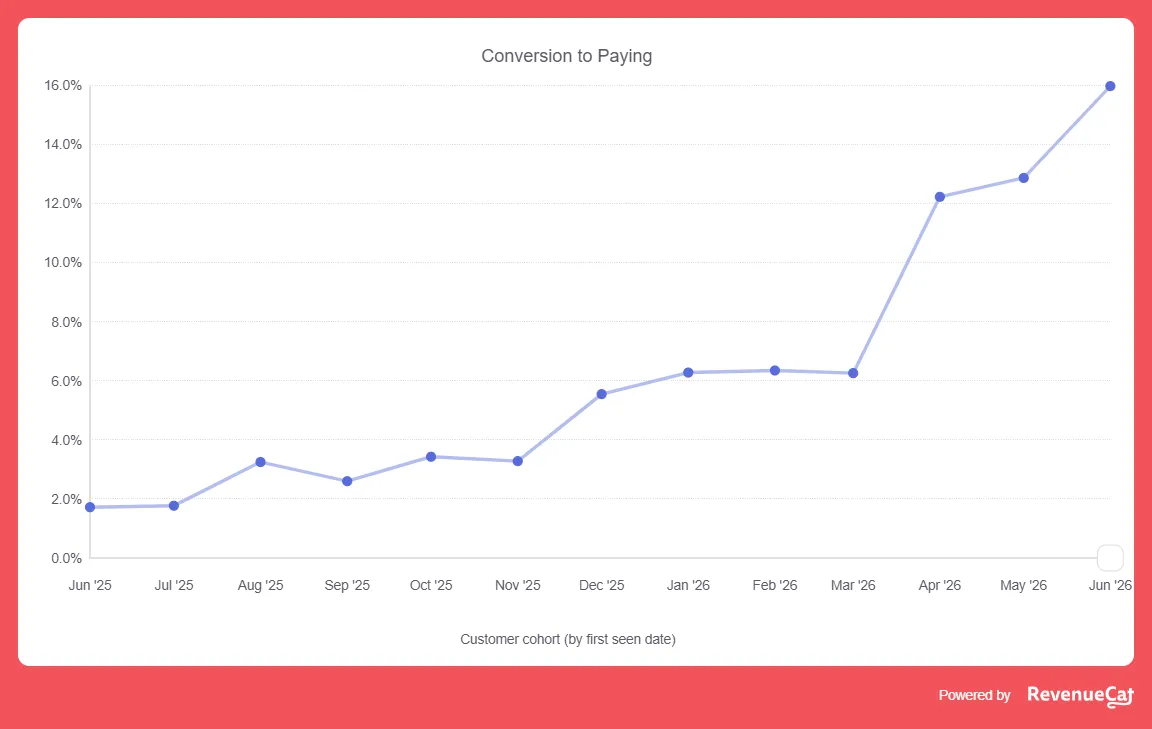Image resolution: width=1152 pixels, height=729 pixels.
Task: Click the 'Customer cohort (by first seen date)' axis label
Action: click(568, 639)
